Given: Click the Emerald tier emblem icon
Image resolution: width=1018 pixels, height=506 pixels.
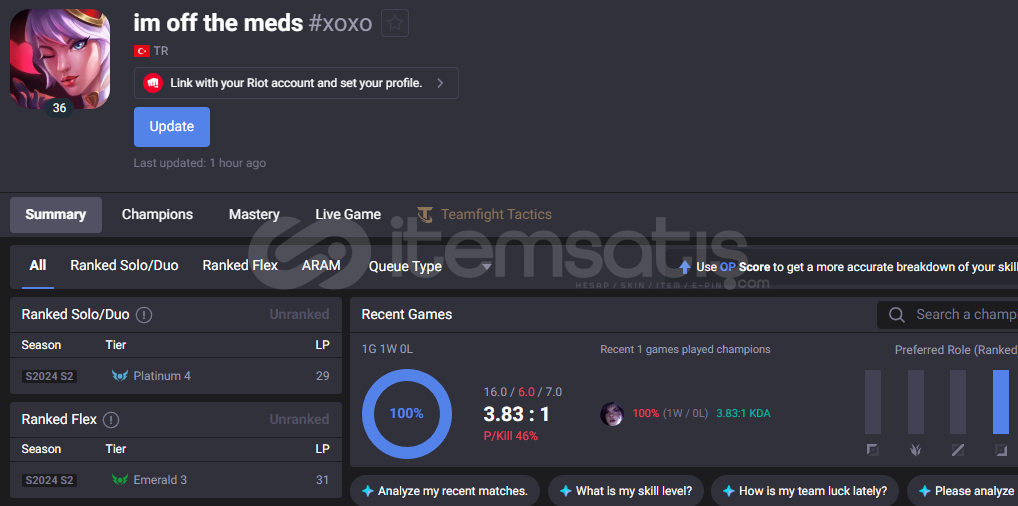Looking at the screenshot, I should point(119,480).
